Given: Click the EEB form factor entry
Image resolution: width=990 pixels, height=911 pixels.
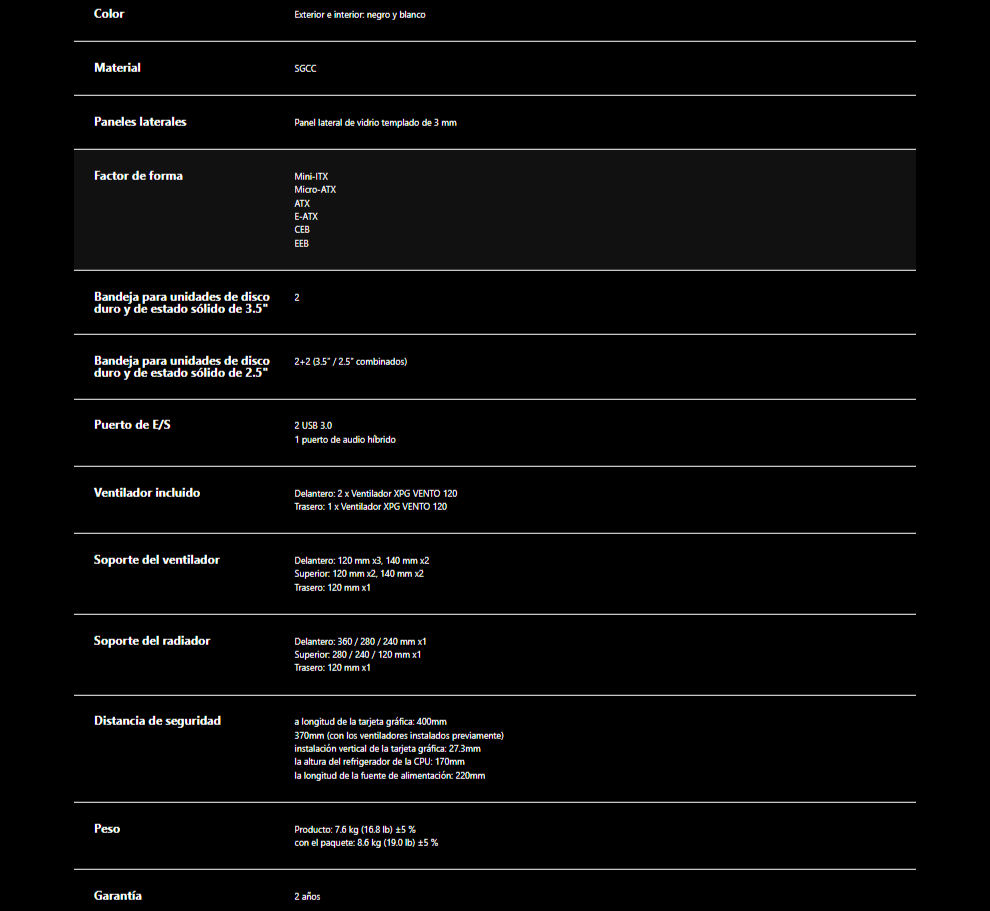Looking at the screenshot, I should click(302, 244).
